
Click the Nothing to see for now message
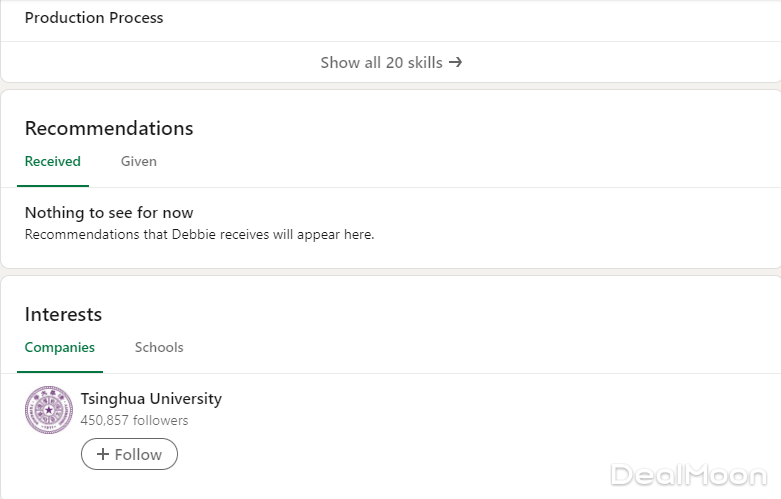tap(109, 212)
